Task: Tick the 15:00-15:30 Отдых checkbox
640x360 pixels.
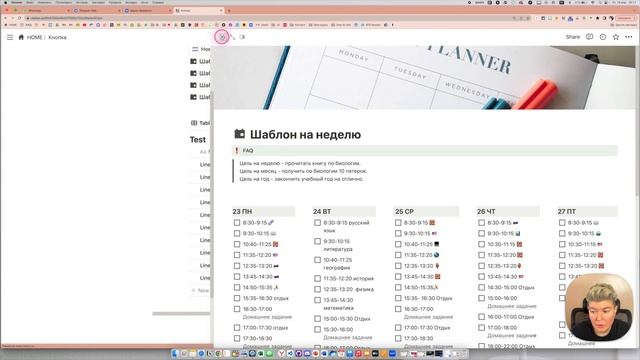Action: (318, 319)
